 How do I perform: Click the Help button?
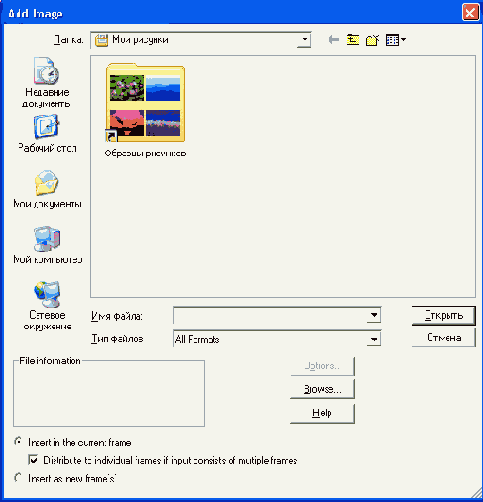coord(322,413)
